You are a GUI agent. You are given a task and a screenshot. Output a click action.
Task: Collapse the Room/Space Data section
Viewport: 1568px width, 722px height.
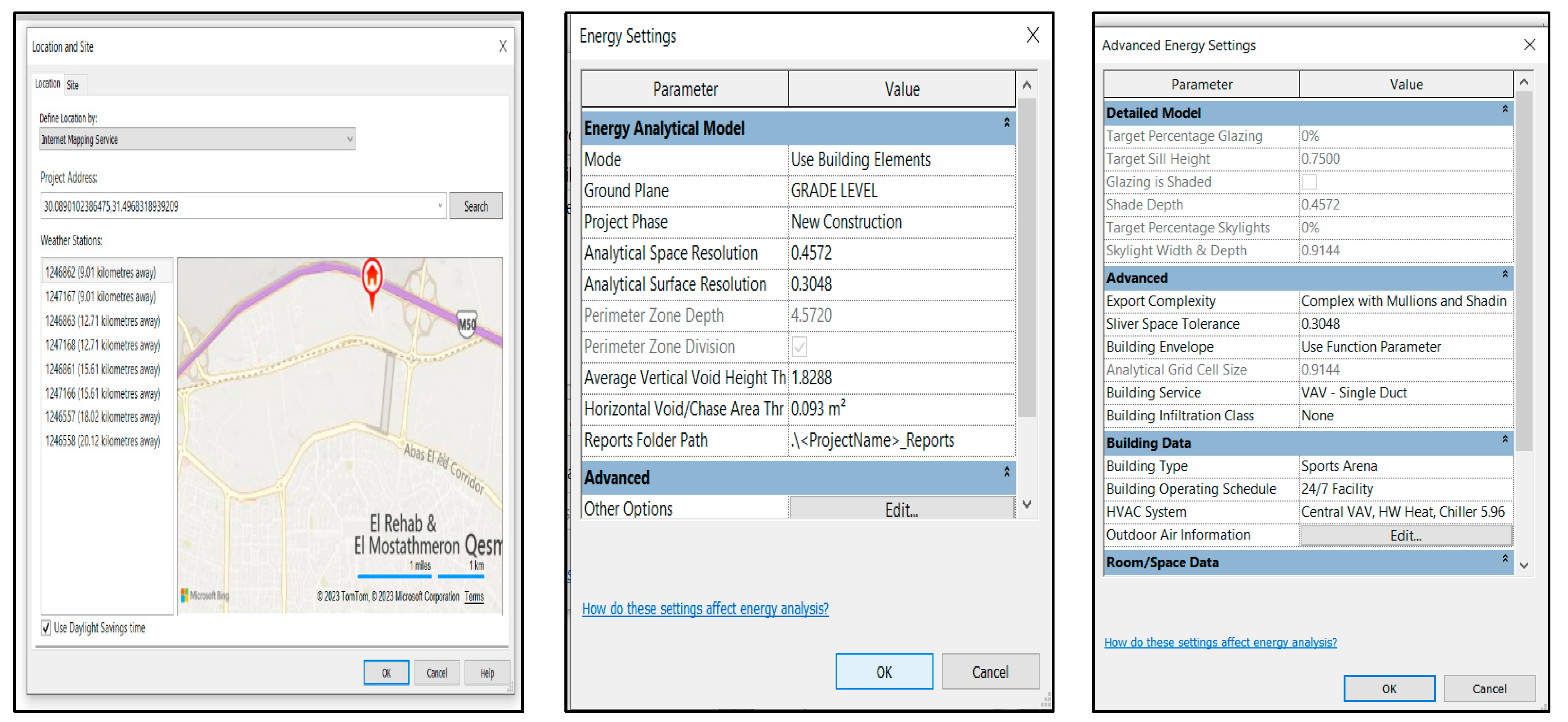tap(1505, 558)
